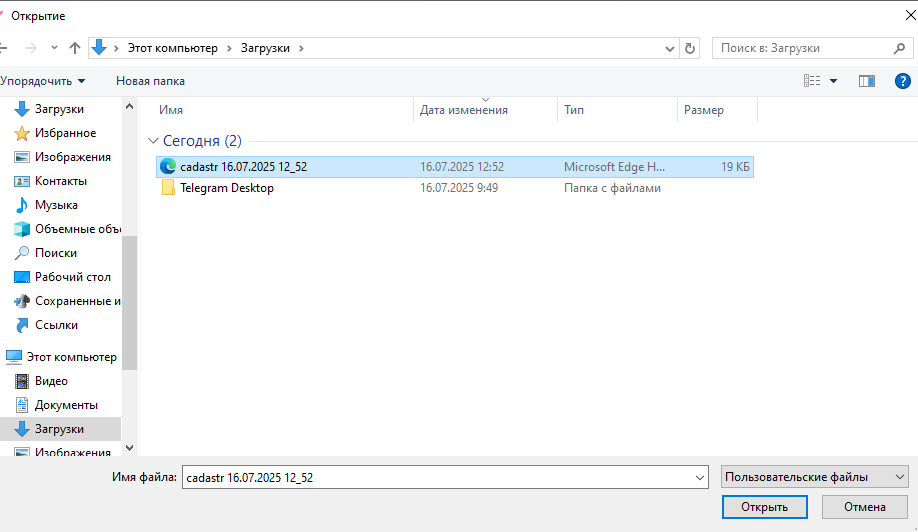Toggle the preview pane icon
Viewport: 918px width, 532px height.
[867, 81]
